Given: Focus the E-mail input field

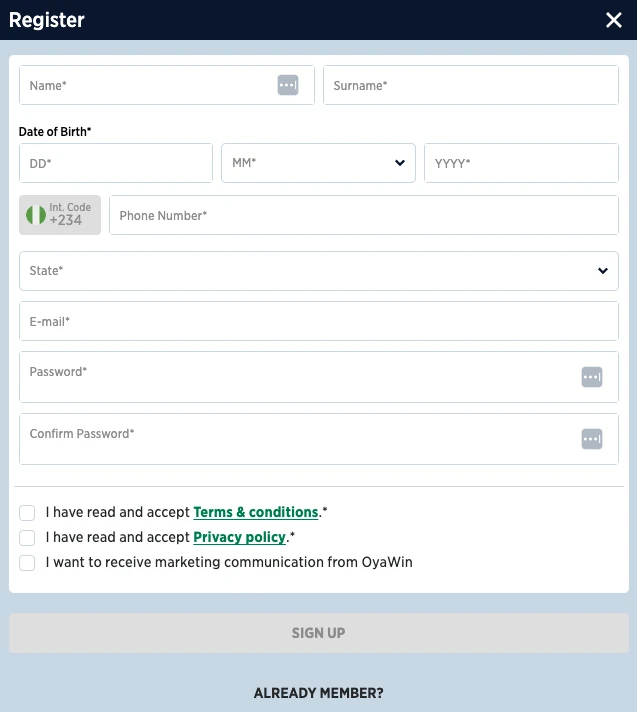Looking at the screenshot, I should [318, 322].
